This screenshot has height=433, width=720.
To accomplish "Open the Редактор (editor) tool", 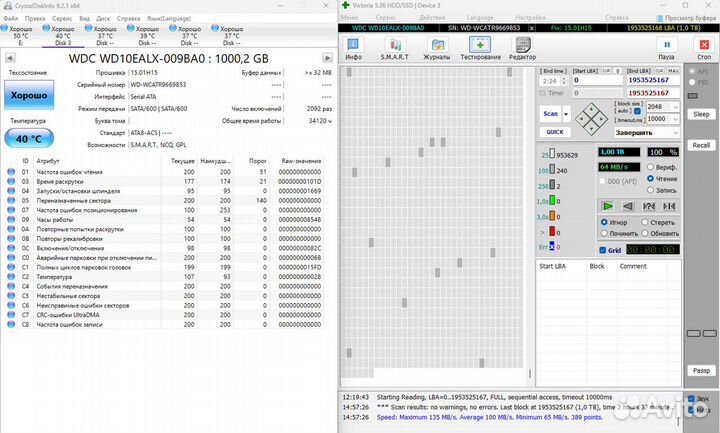I will pyautogui.click(x=522, y=47).
